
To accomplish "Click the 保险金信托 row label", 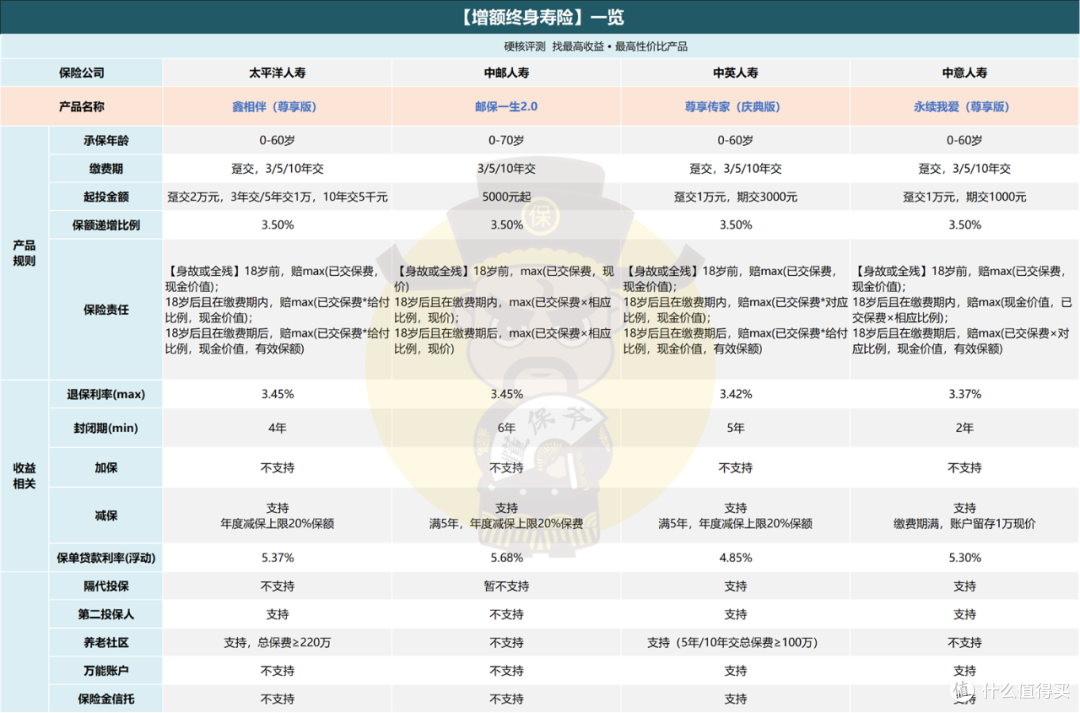I will pyautogui.click(x=106, y=699).
